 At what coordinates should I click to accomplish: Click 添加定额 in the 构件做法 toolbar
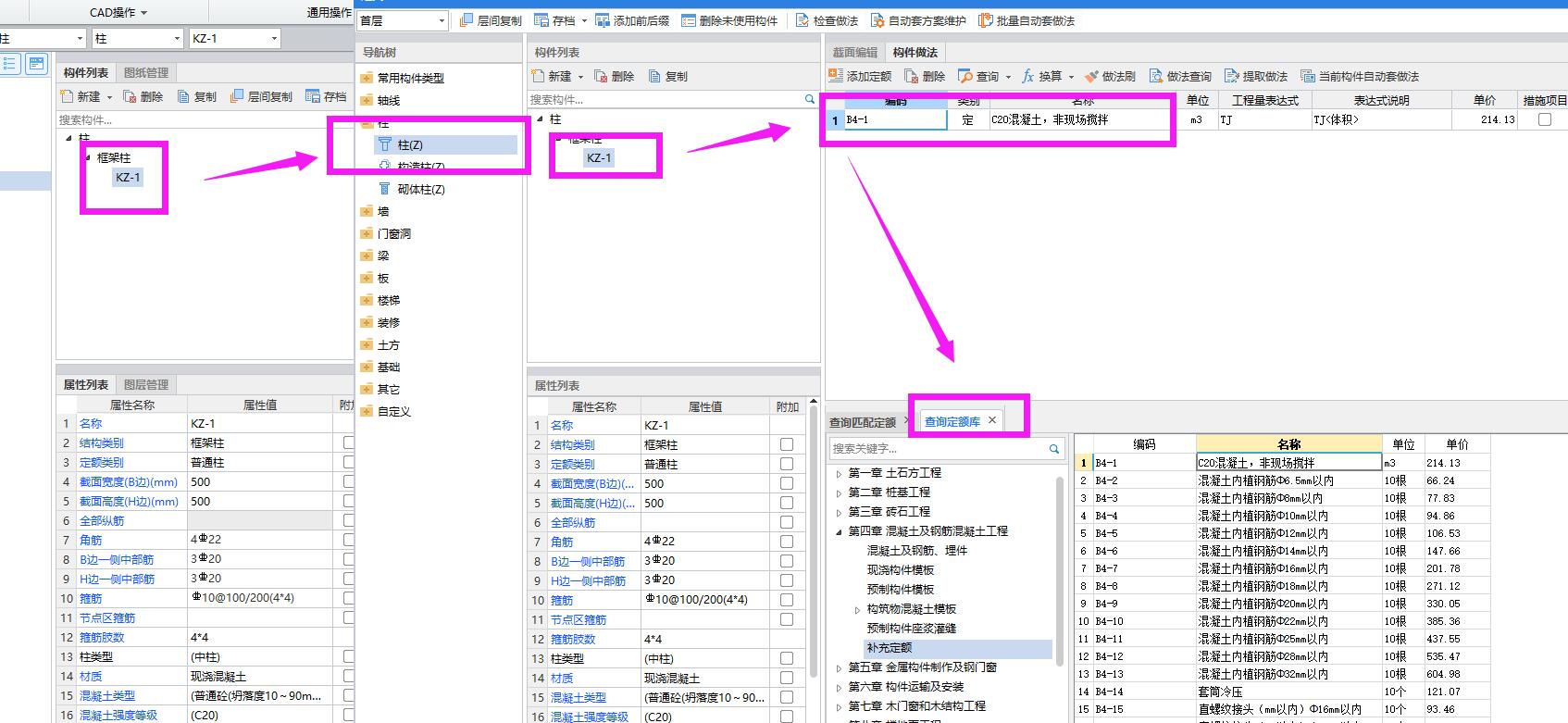[x=860, y=76]
